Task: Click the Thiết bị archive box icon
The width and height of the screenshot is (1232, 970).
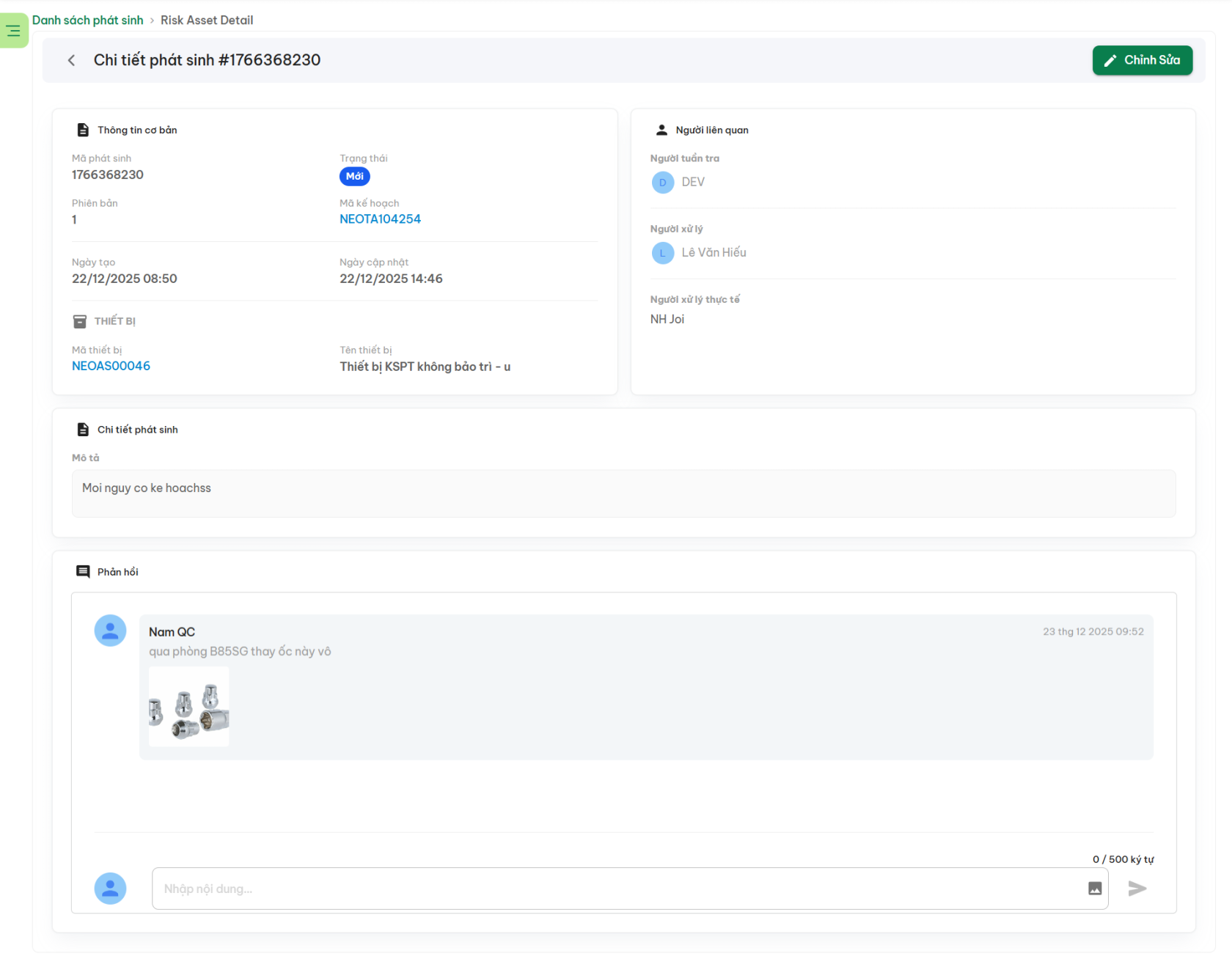Action: pos(80,321)
